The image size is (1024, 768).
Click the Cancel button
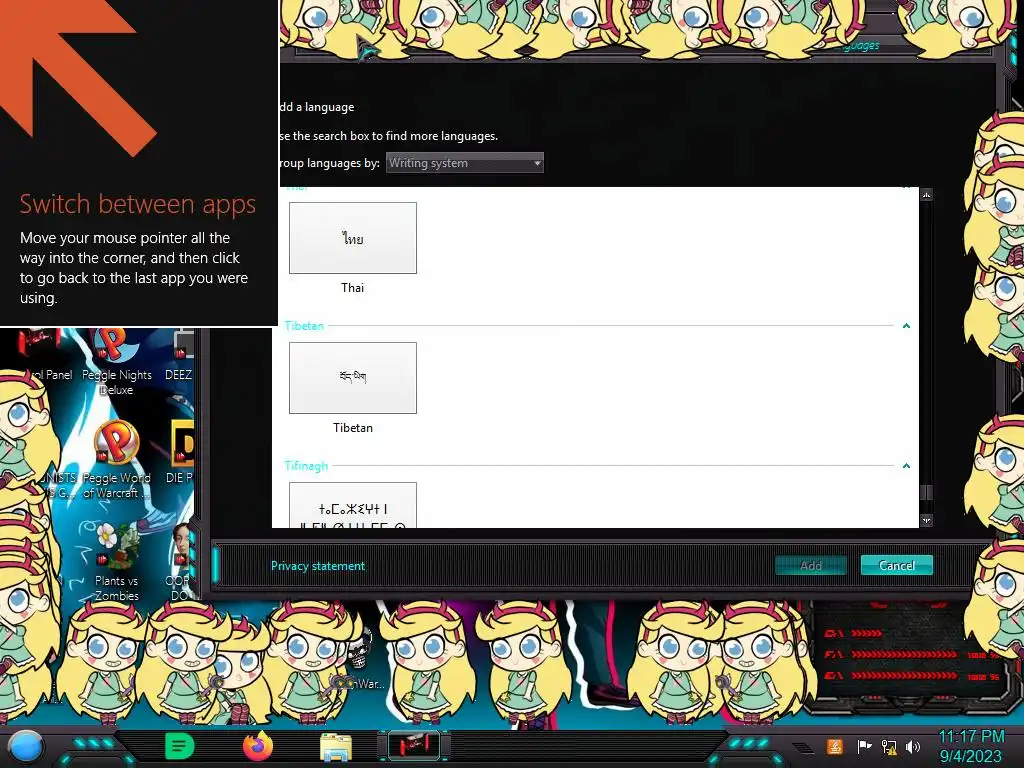click(x=897, y=565)
